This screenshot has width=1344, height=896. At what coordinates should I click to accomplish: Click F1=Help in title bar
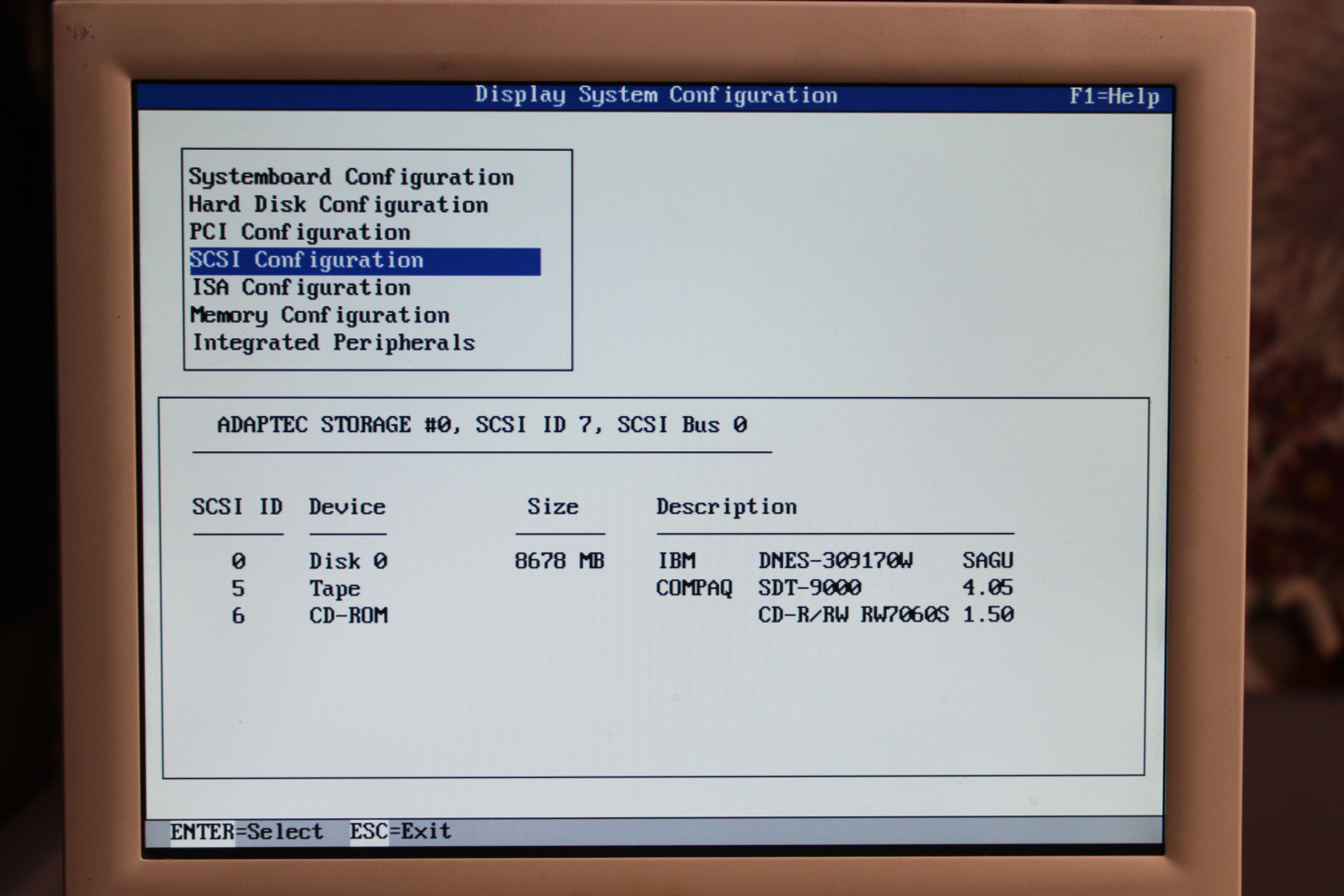[1114, 96]
